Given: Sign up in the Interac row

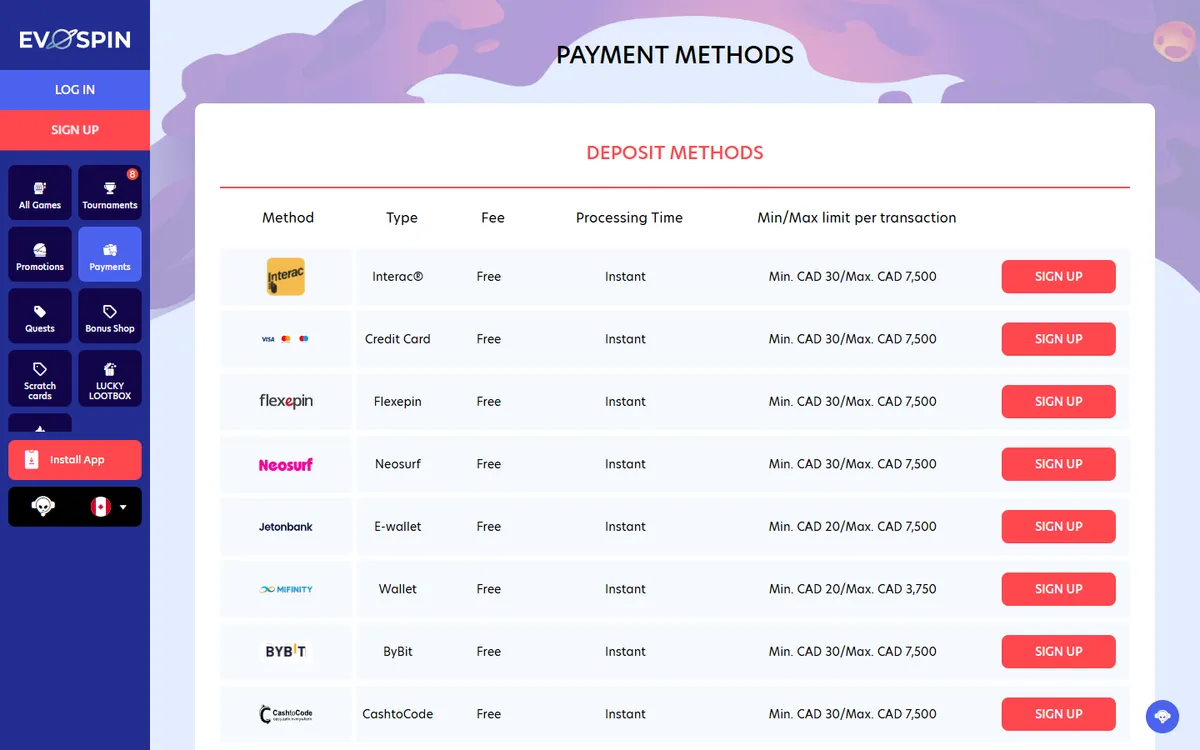Looking at the screenshot, I should click(1059, 277).
